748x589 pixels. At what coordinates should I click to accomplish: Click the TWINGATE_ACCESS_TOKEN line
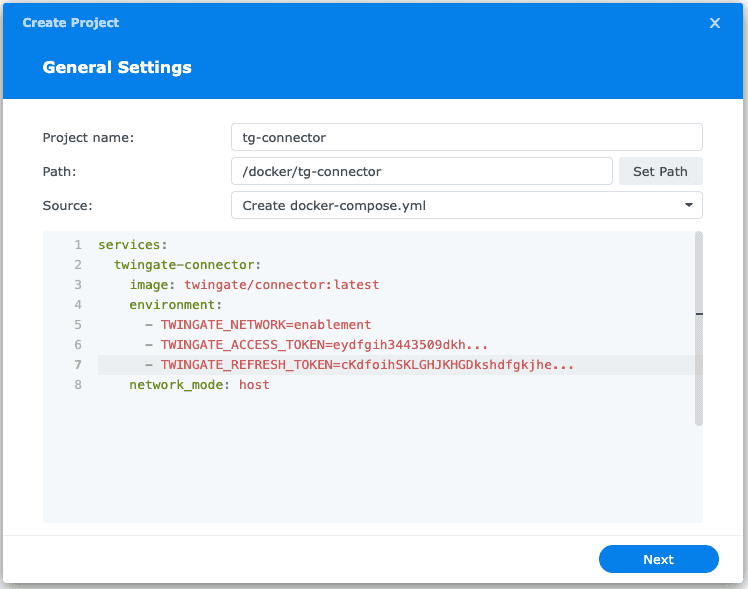(324, 344)
